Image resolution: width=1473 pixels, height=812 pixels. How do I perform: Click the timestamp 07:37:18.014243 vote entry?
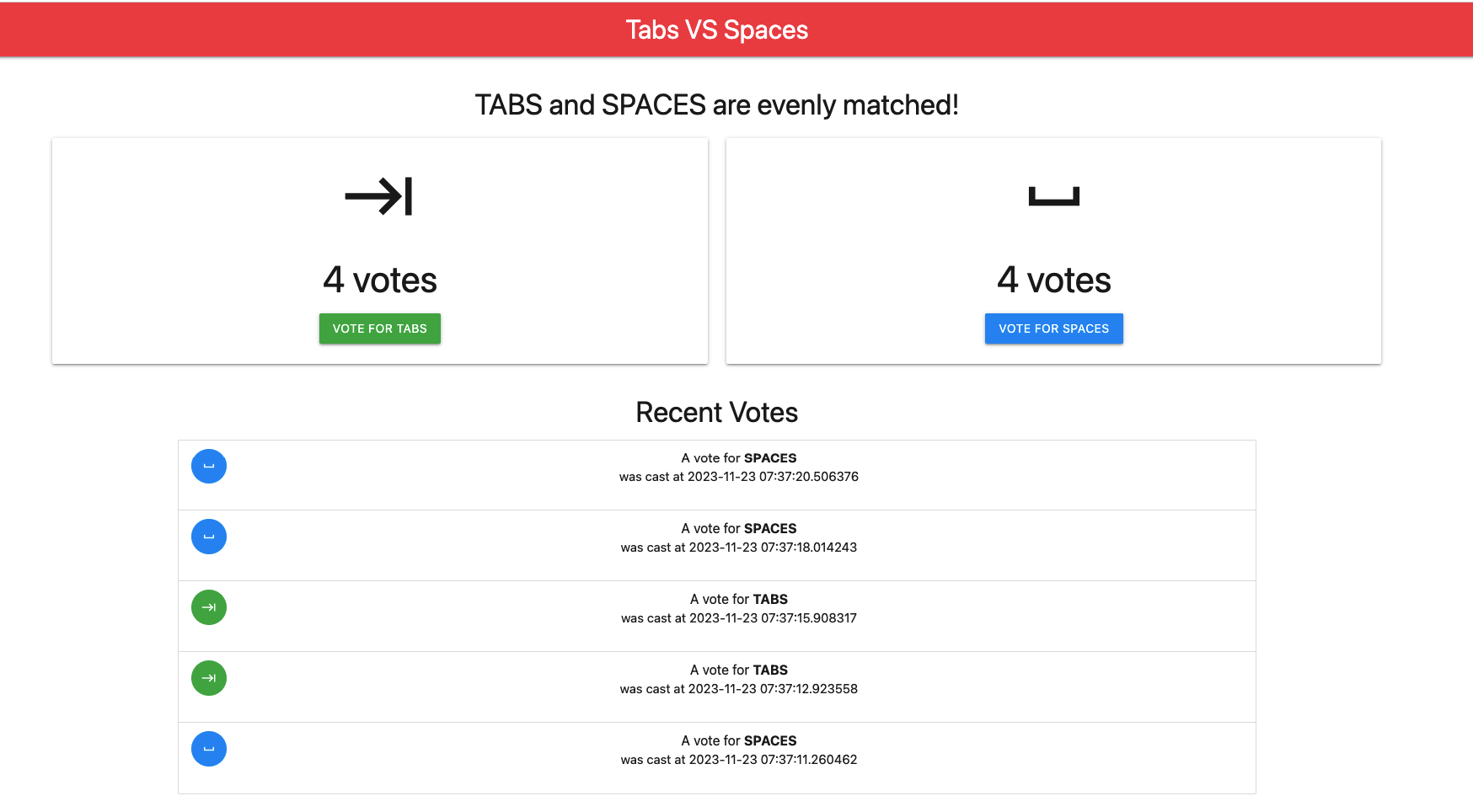[x=773, y=548]
